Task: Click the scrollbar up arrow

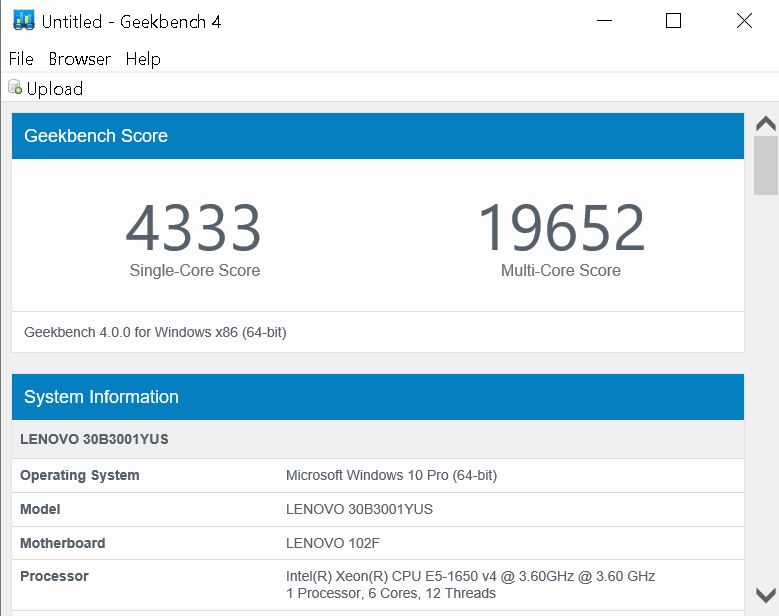Action: pyautogui.click(x=766, y=125)
